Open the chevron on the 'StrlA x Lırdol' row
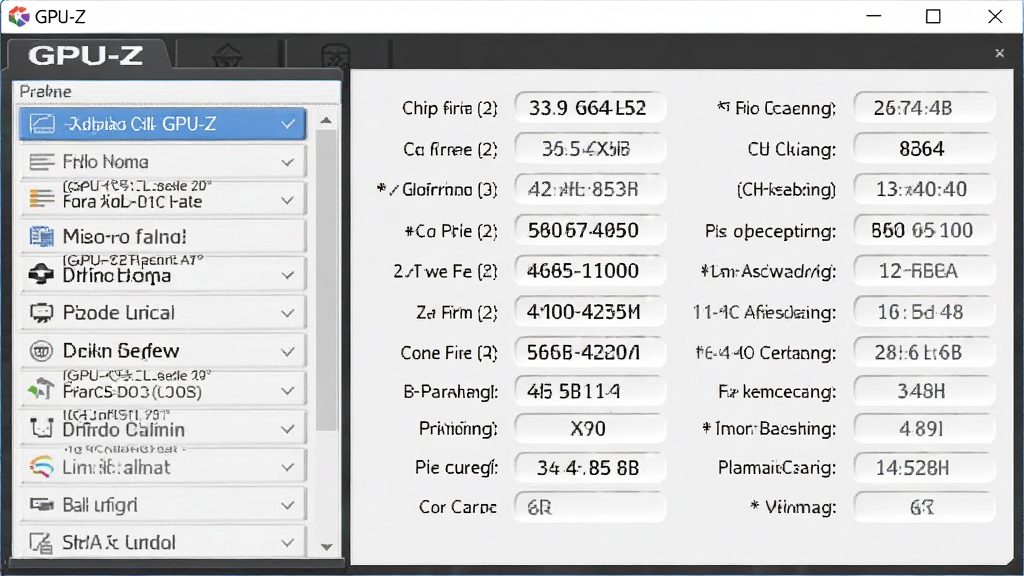Viewport: 1024px width, 576px height. [x=287, y=543]
